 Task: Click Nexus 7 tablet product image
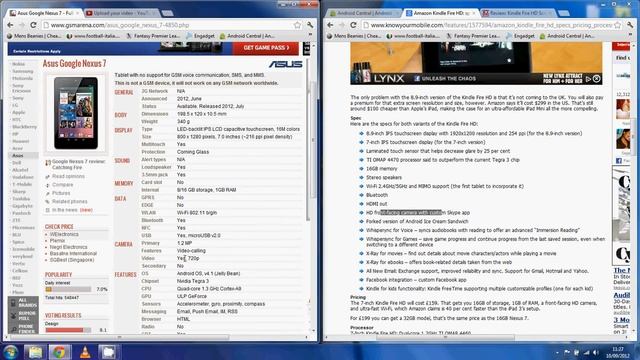coord(76,113)
